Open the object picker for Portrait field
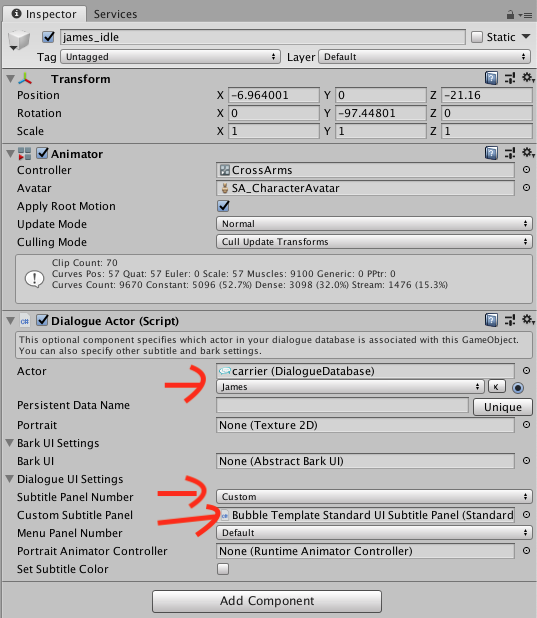This screenshot has width=537, height=618. click(x=526, y=424)
